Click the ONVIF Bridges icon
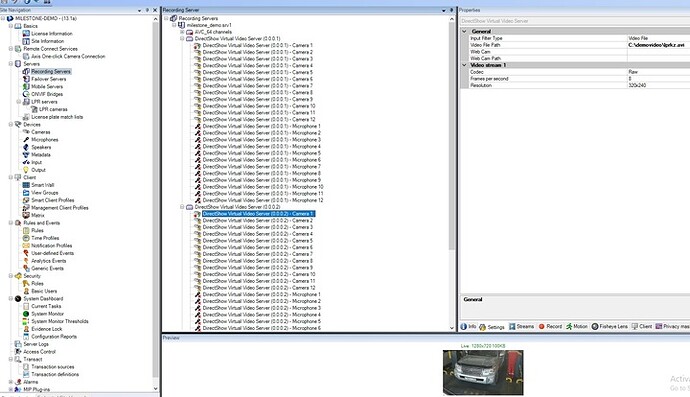The width and height of the screenshot is (690, 397). click(x=26, y=94)
